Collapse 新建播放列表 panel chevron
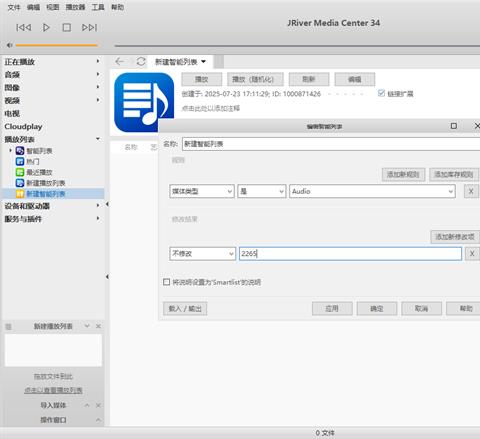 point(87,326)
